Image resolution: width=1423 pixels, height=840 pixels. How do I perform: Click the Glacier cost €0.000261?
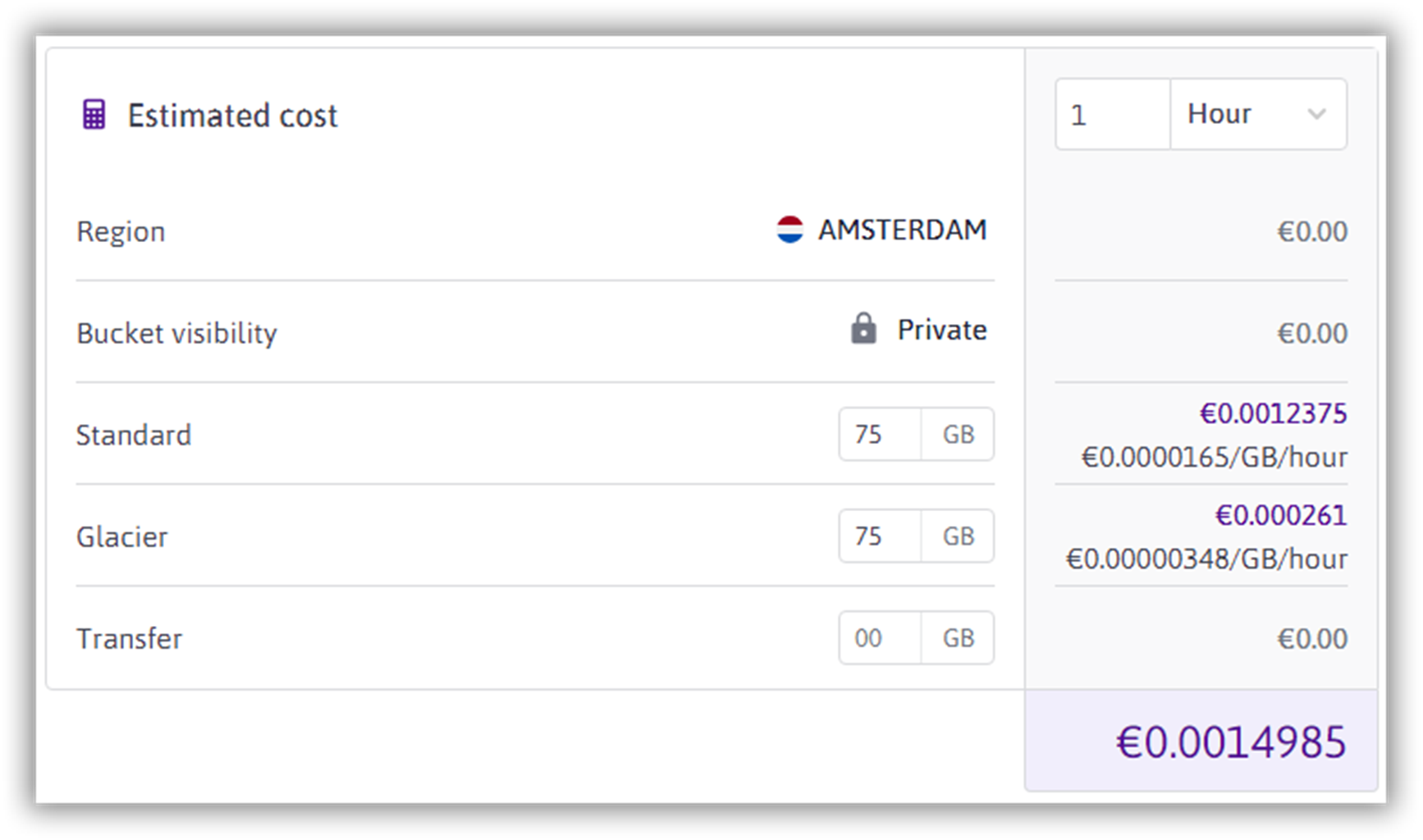click(x=1280, y=515)
